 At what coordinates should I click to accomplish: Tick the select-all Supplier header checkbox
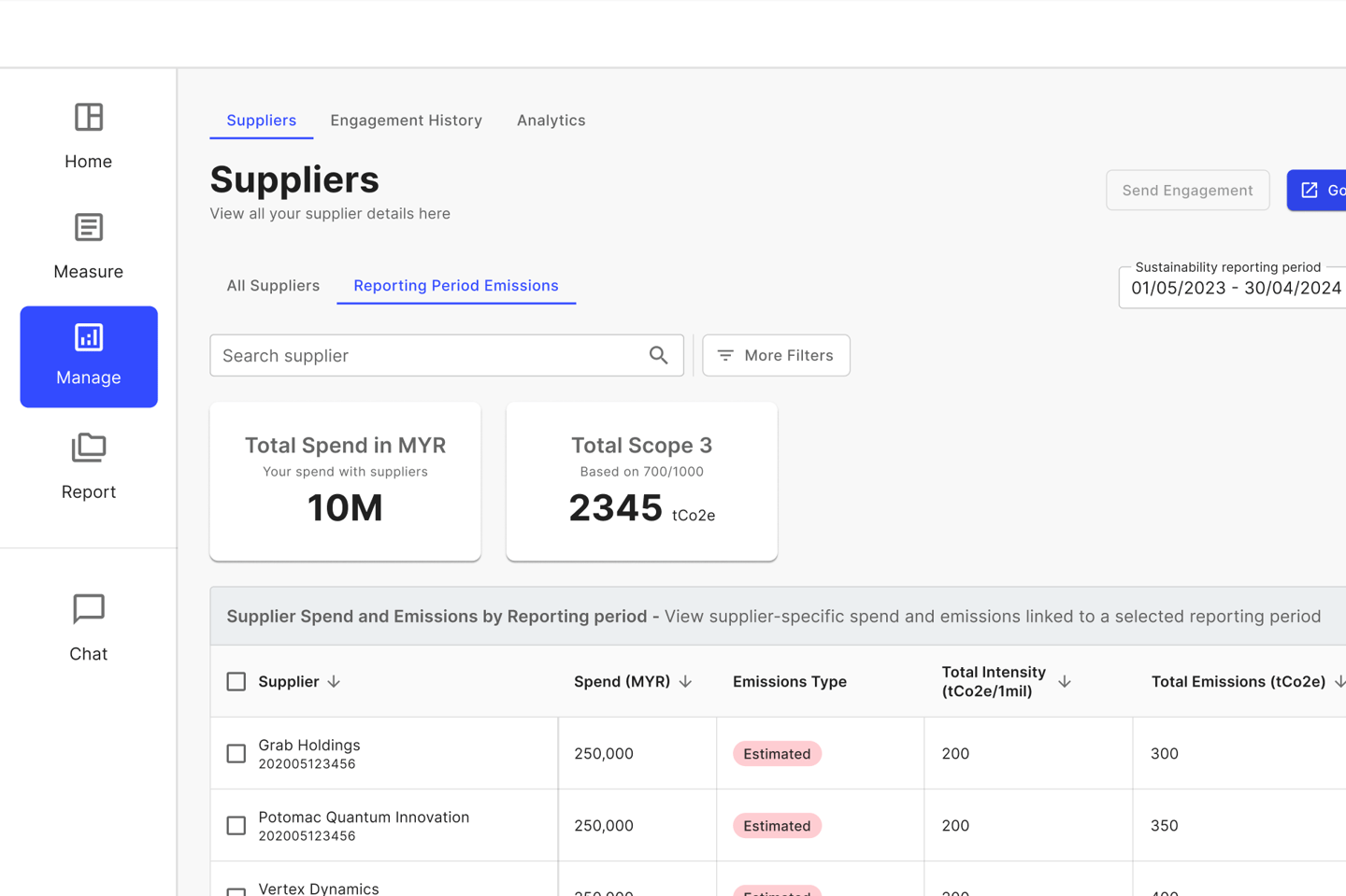click(236, 682)
